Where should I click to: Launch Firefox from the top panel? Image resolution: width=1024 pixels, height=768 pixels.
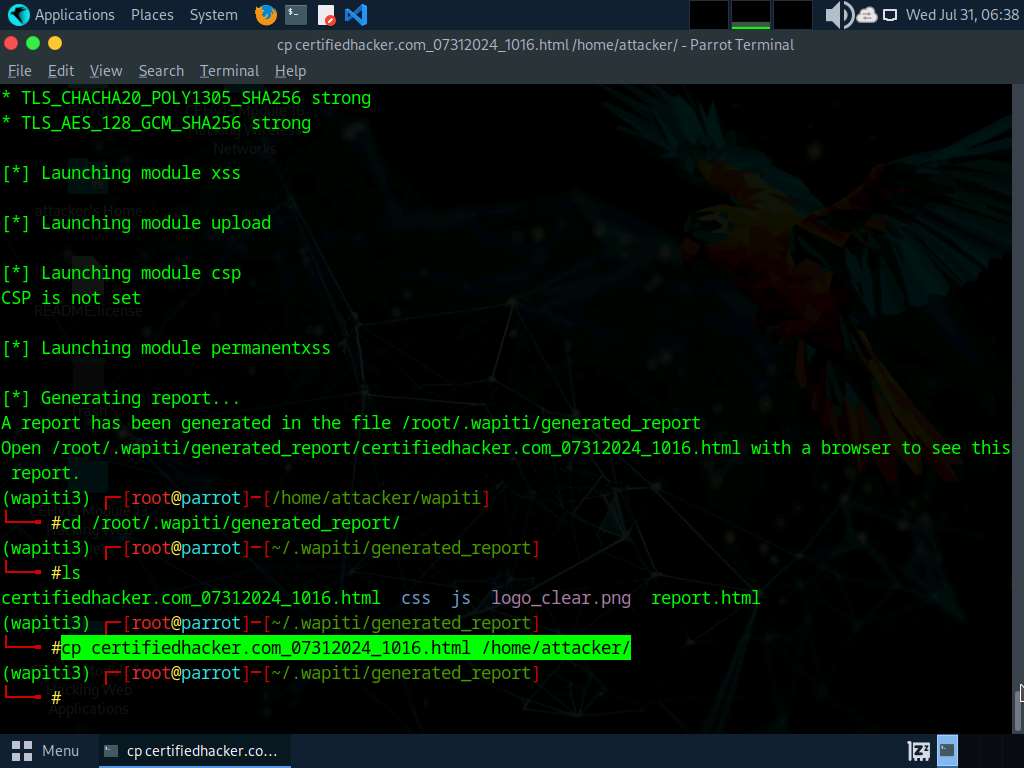[x=265, y=15]
